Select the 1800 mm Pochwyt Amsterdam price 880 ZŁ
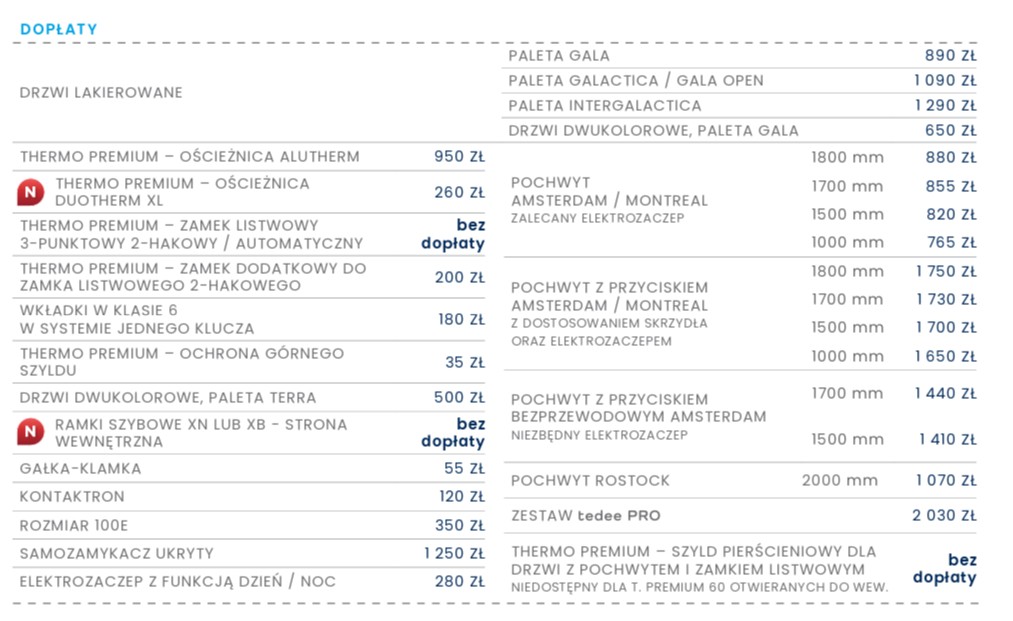1013x621 pixels. click(950, 158)
